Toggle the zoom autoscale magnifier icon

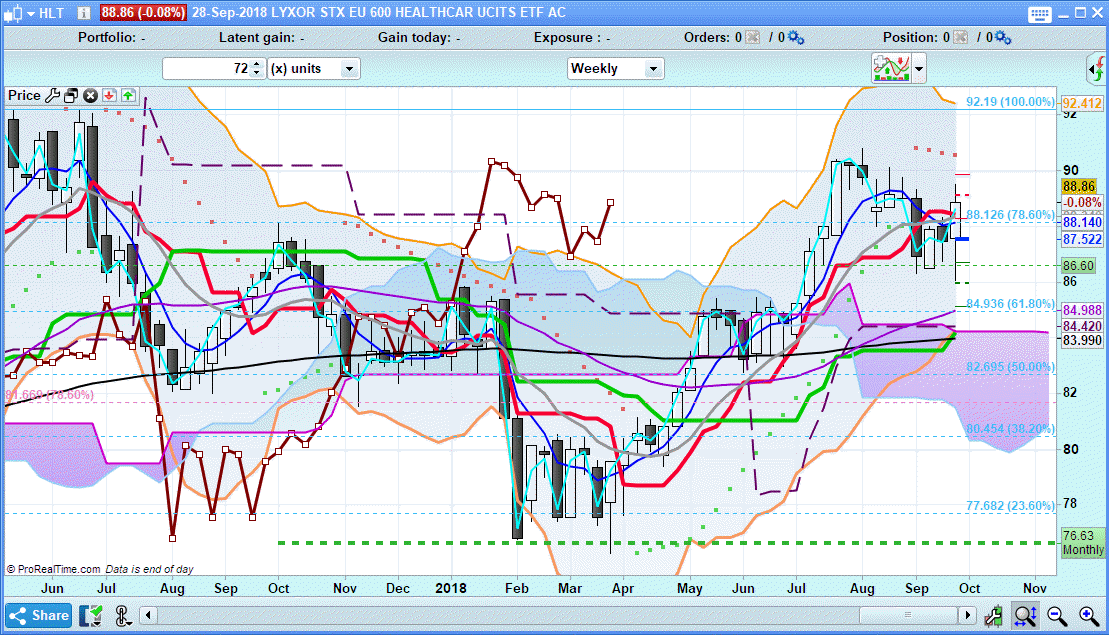pyautogui.click(x=1025, y=616)
